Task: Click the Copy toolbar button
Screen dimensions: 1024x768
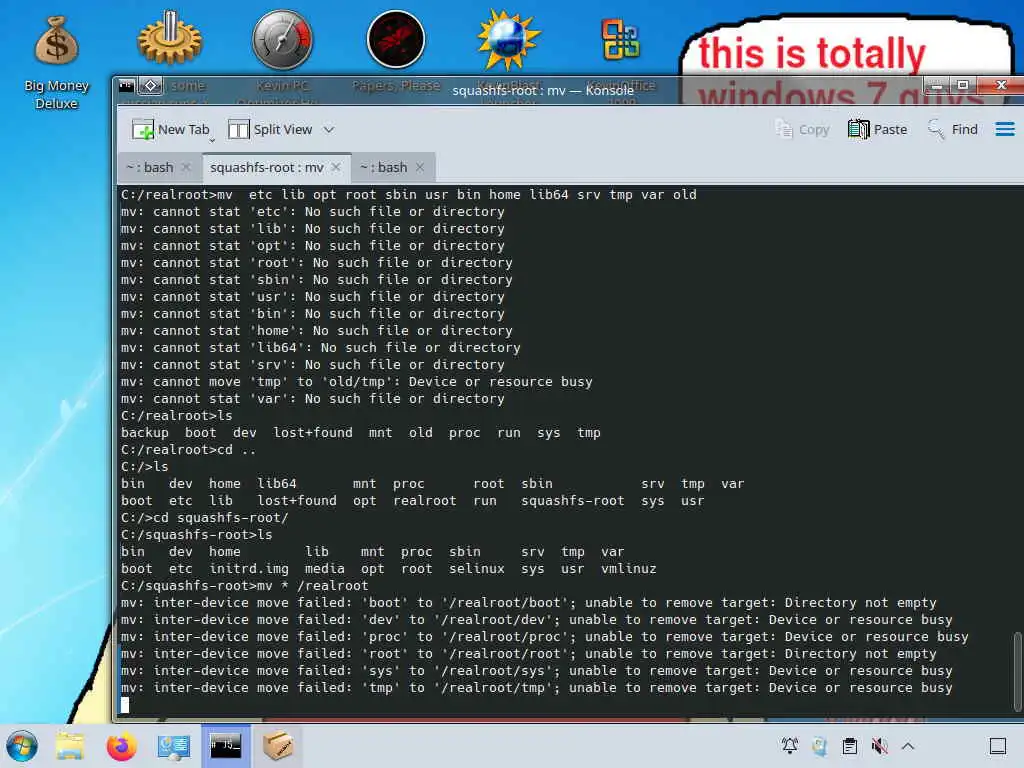Action: point(803,129)
